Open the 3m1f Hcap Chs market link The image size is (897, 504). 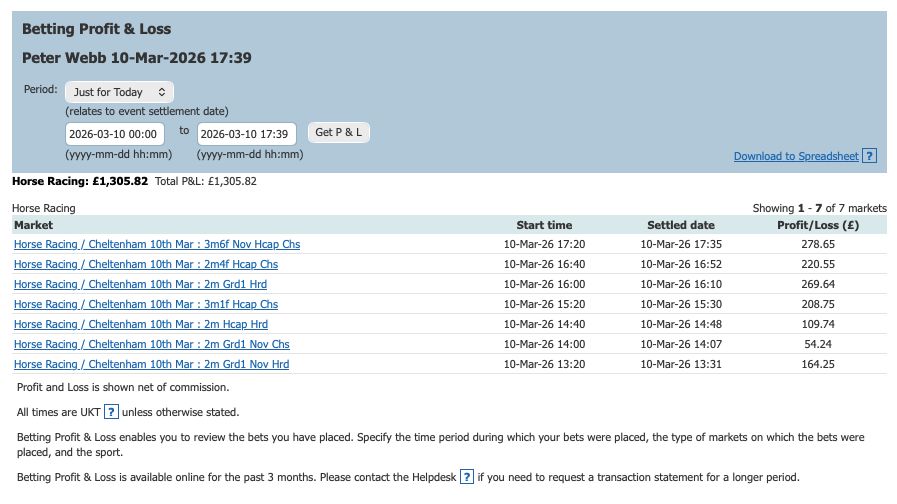[x=146, y=304]
